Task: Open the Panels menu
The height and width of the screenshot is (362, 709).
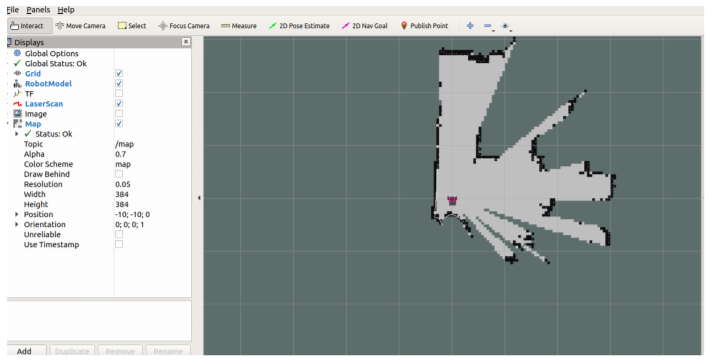Action: click(38, 9)
